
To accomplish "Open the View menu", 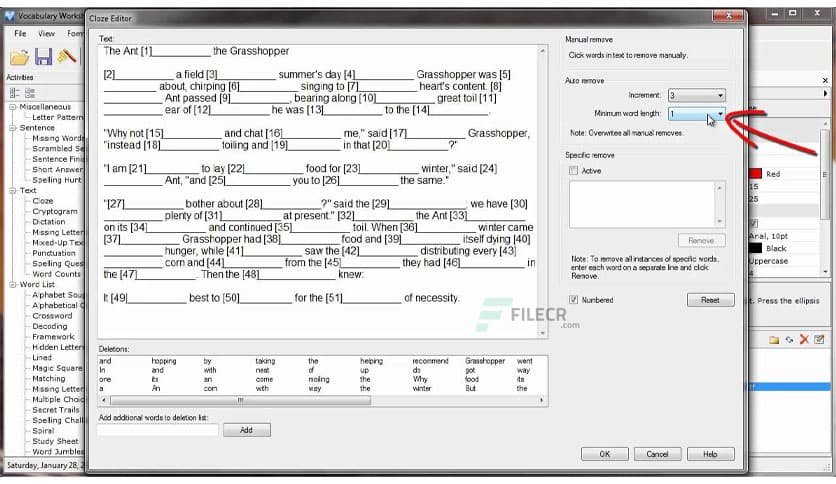I will (46, 34).
